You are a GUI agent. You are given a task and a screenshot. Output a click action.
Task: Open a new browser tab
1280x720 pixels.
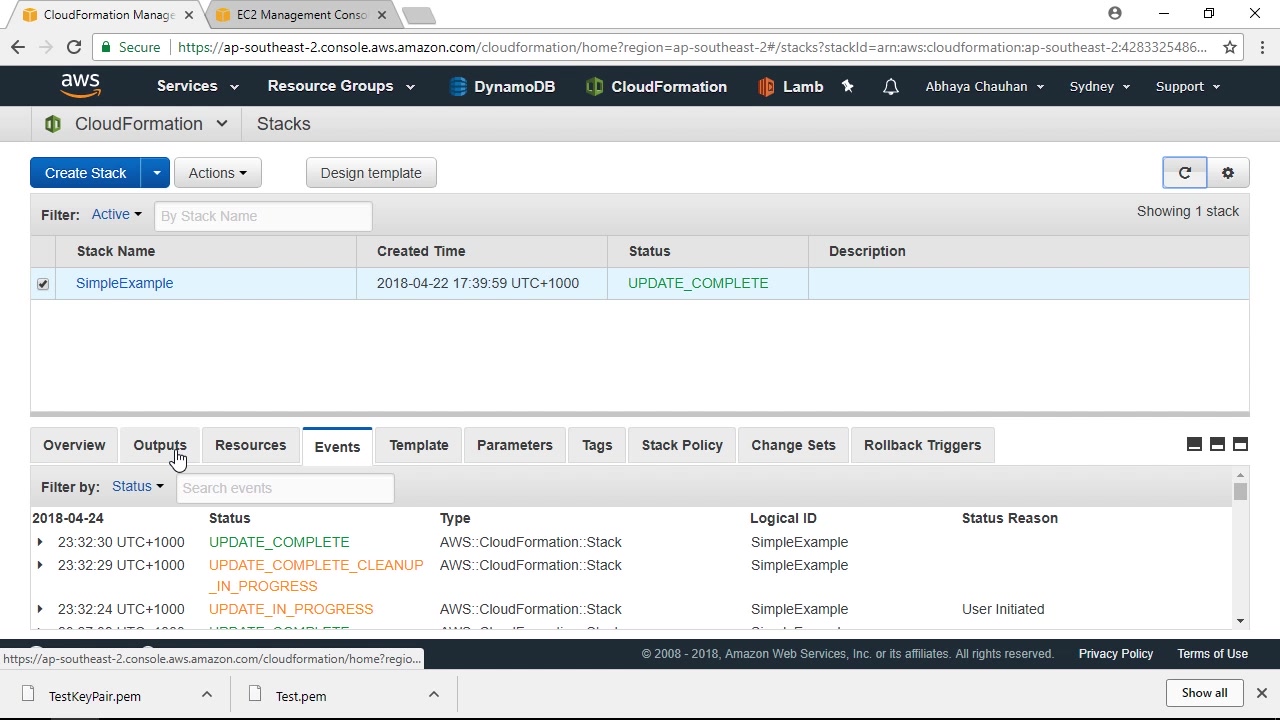pos(418,15)
